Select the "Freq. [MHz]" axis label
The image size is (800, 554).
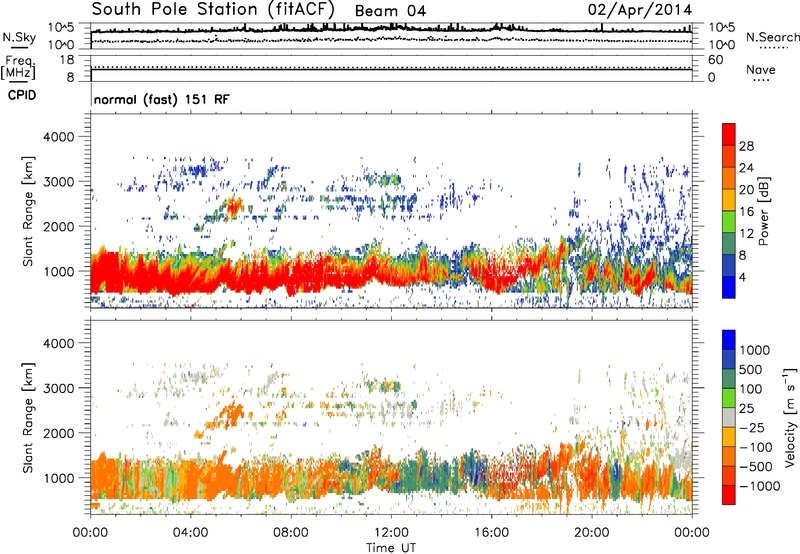click(18, 68)
